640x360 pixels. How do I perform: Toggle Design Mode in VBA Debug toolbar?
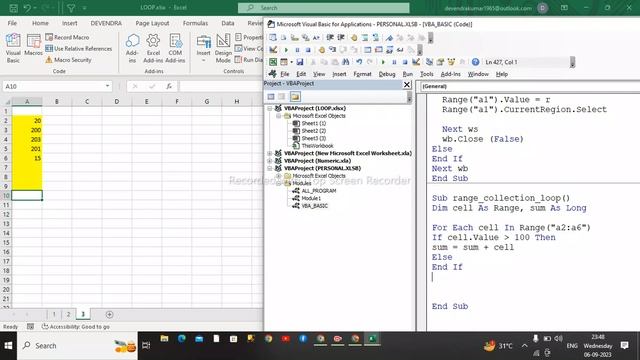[273, 50]
